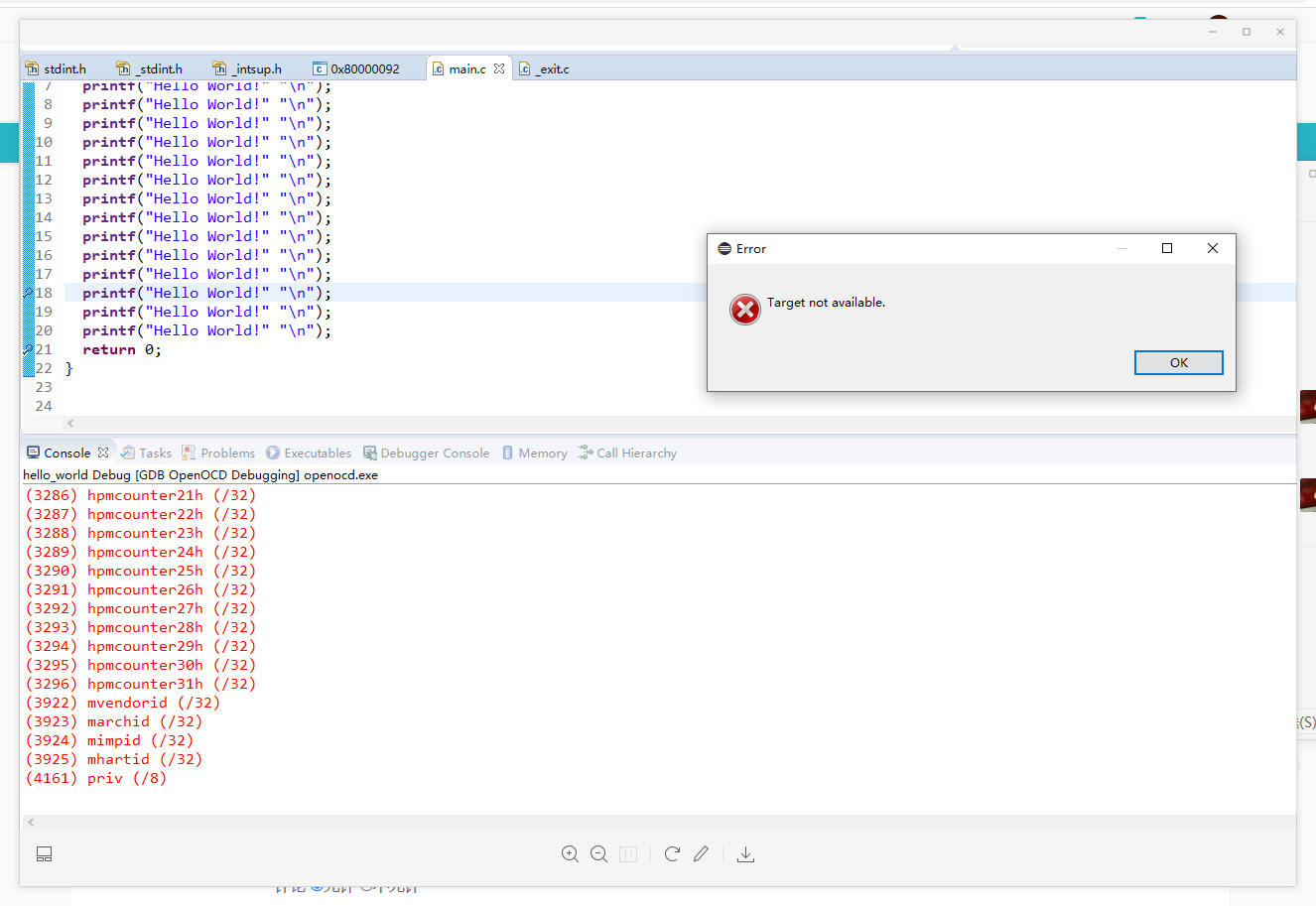Open the Memory view

(535, 453)
